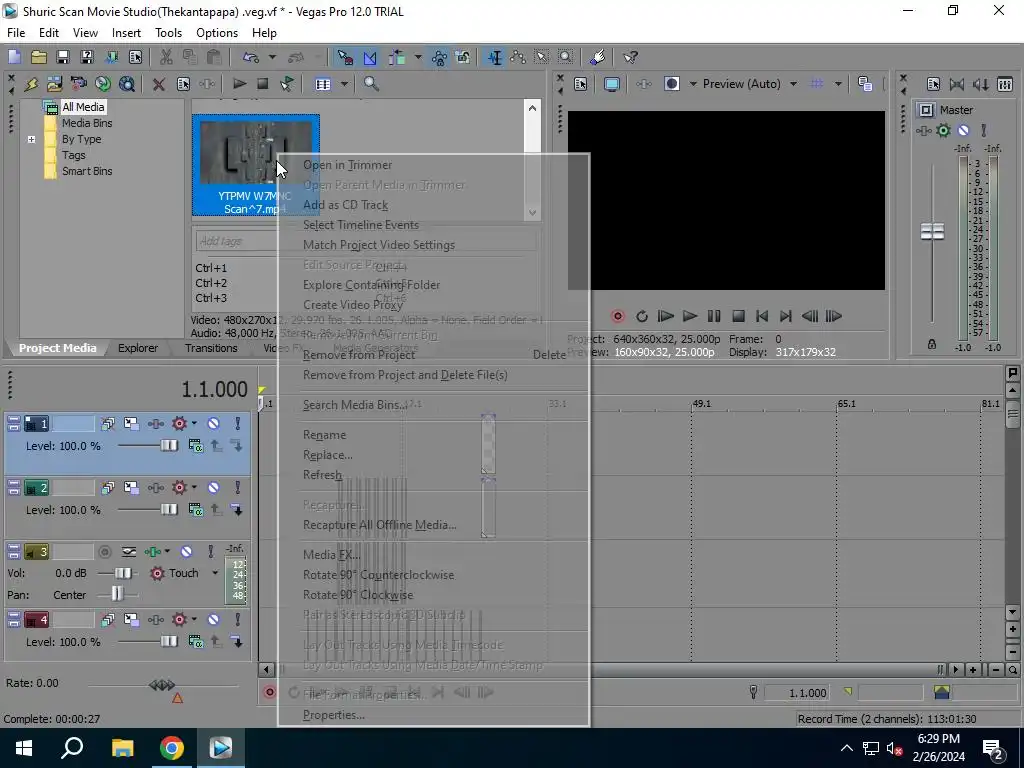
Task: Click Copy Snapshot icon in preview toolbar
Action: (x=865, y=84)
